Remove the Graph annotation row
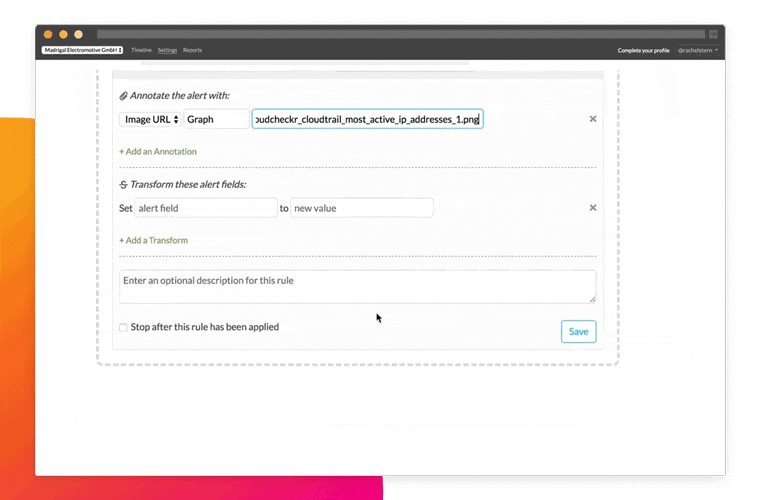The image size is (760, 500). click(x=593, y=119)
